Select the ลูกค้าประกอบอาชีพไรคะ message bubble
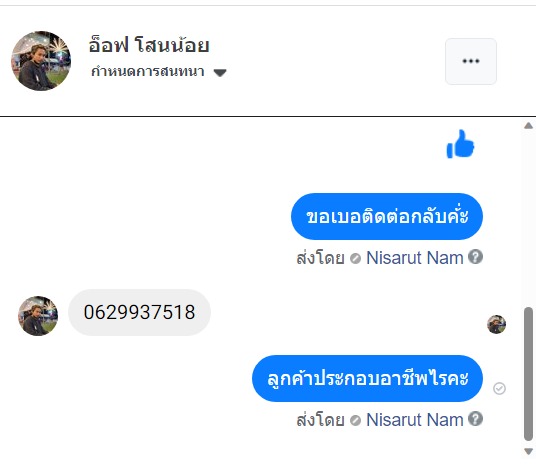 tap(367, 379)
